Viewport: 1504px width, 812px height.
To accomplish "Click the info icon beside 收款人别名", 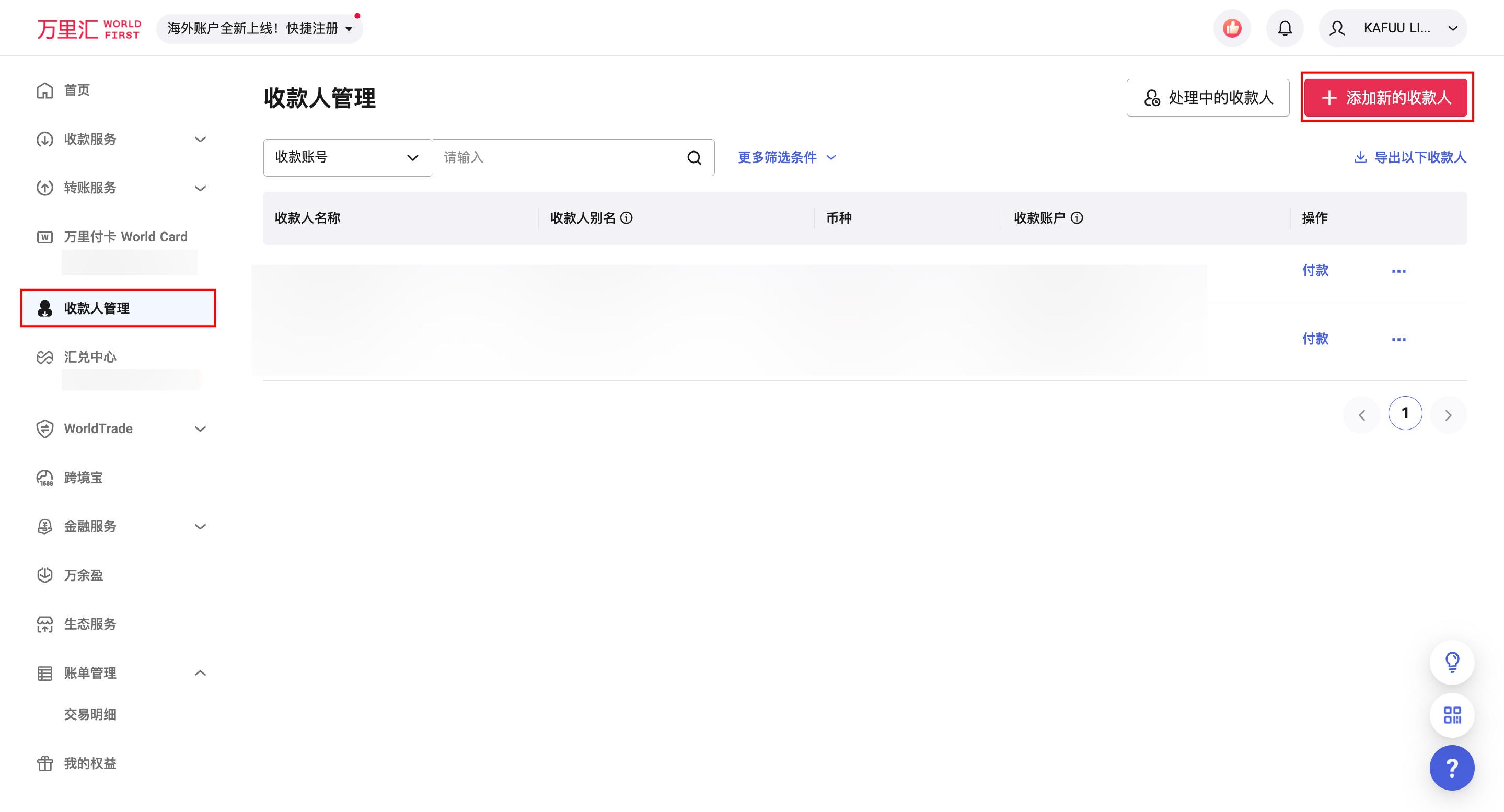I will click(627, 218).
